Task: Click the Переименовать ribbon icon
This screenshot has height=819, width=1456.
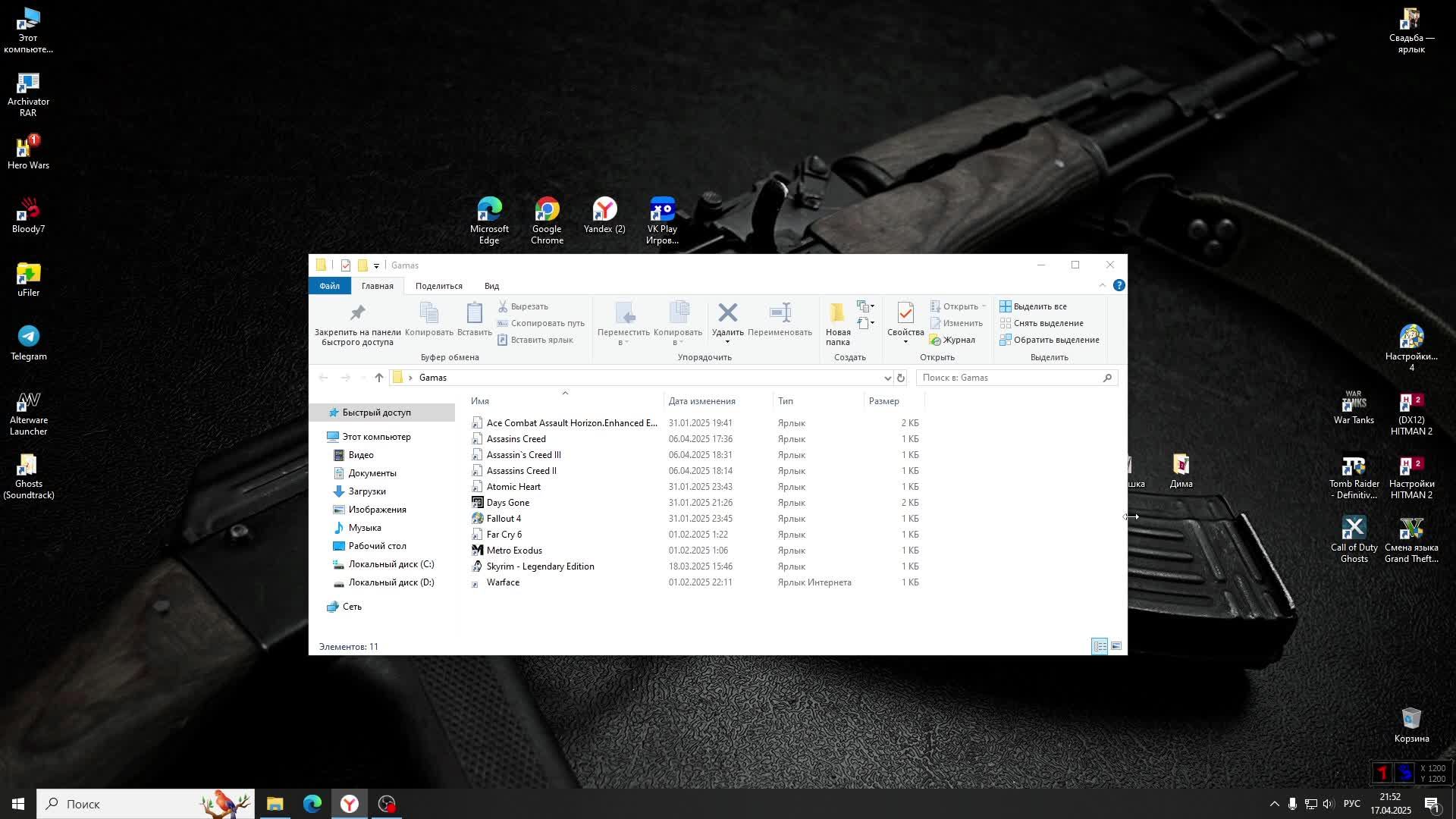Action: [780, 312]
